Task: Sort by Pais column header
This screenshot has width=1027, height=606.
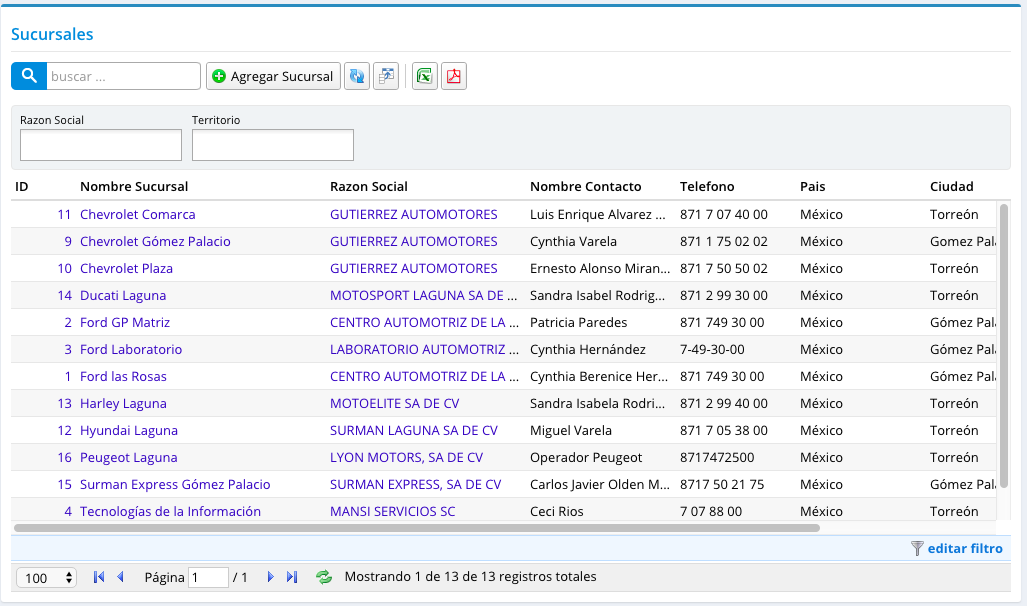Action: click(812, 187)
